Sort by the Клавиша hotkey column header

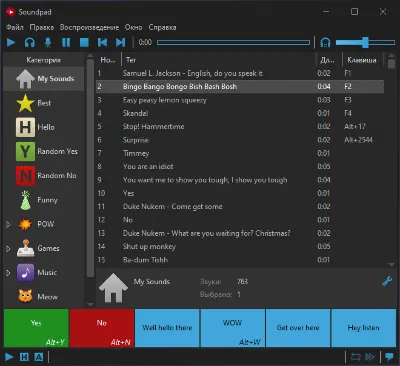coord(363,60)
